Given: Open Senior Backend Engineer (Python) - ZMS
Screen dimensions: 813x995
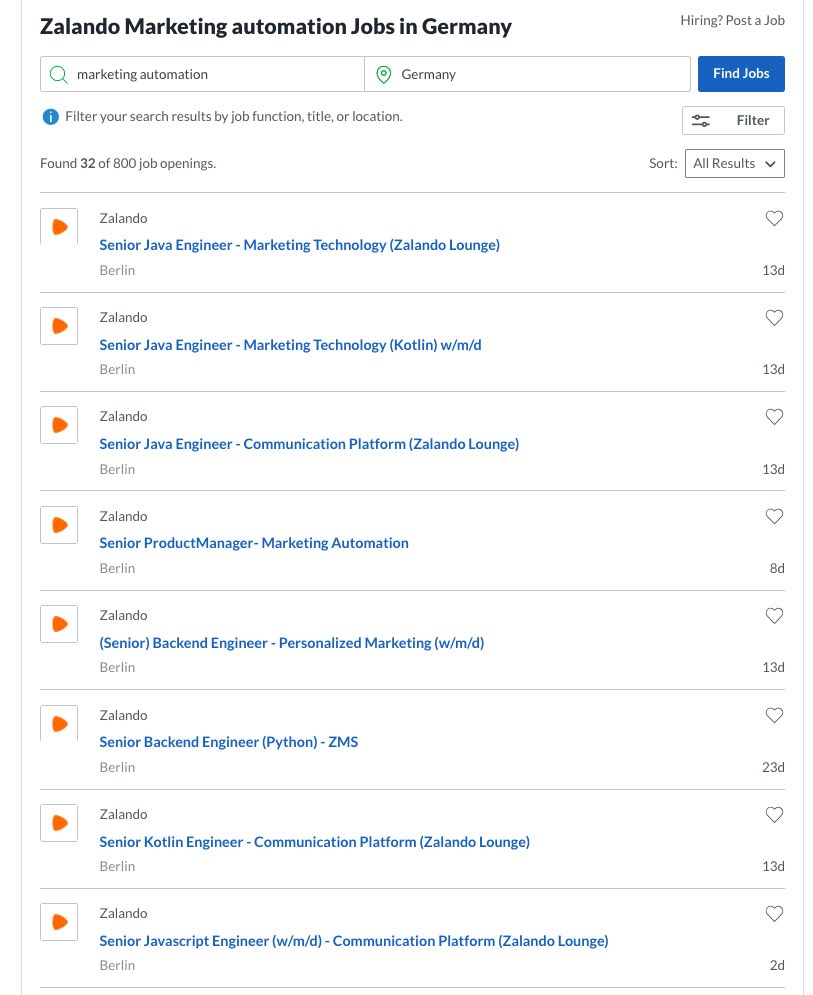Looking at the screenshot, I should coord(228,742).
